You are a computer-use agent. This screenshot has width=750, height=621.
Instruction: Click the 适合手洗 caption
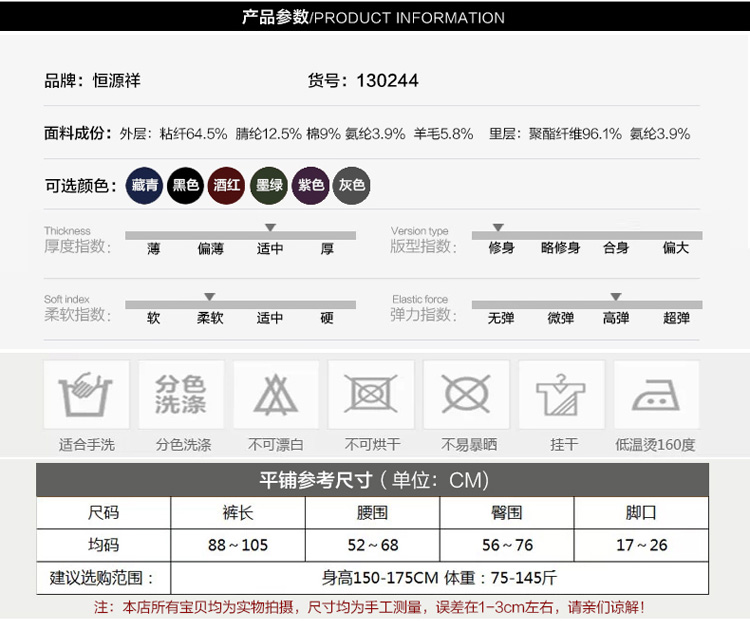[87, 444]
